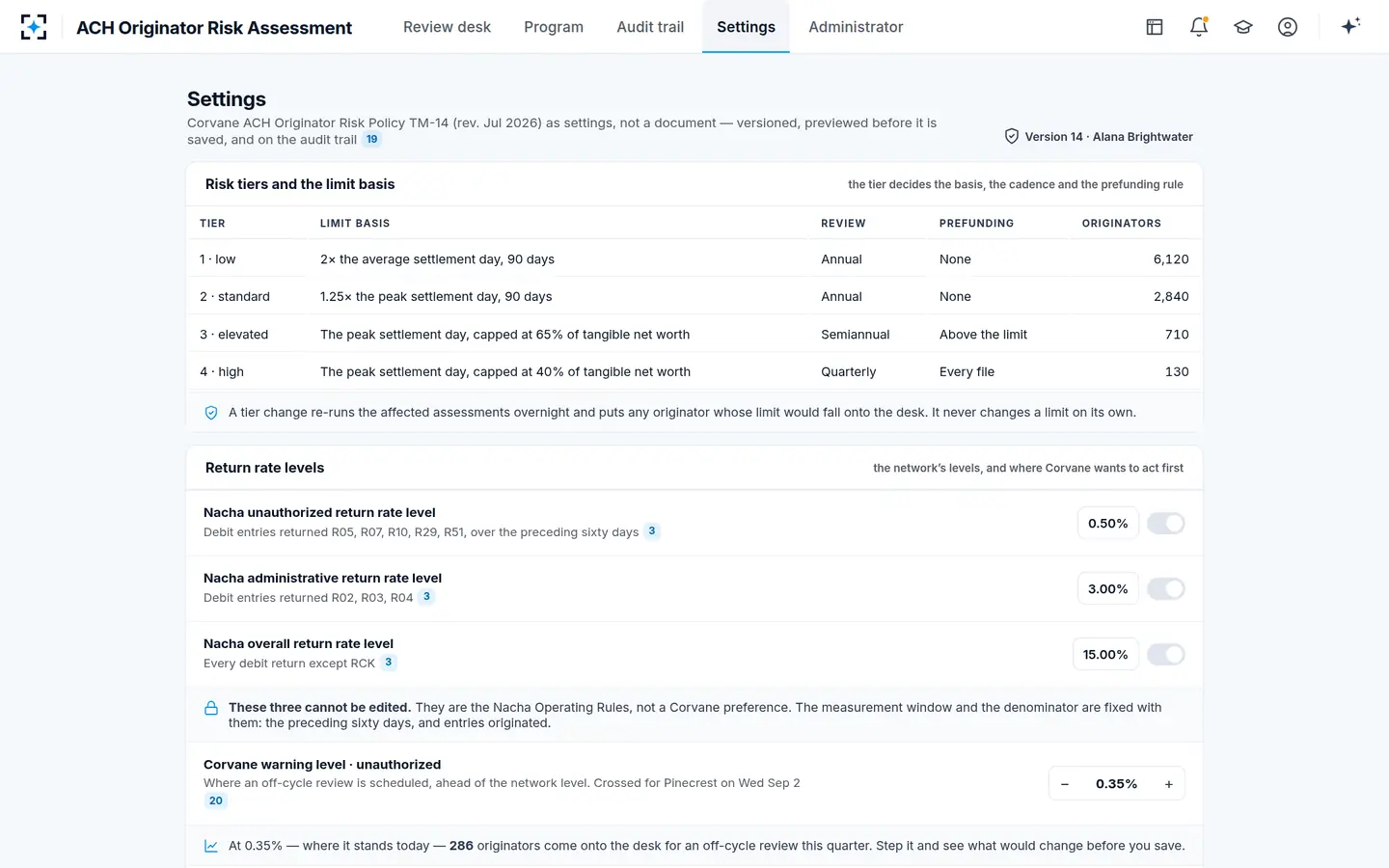
Task: Open reference badge 3 on administrative return row
Action: [426, 597]
